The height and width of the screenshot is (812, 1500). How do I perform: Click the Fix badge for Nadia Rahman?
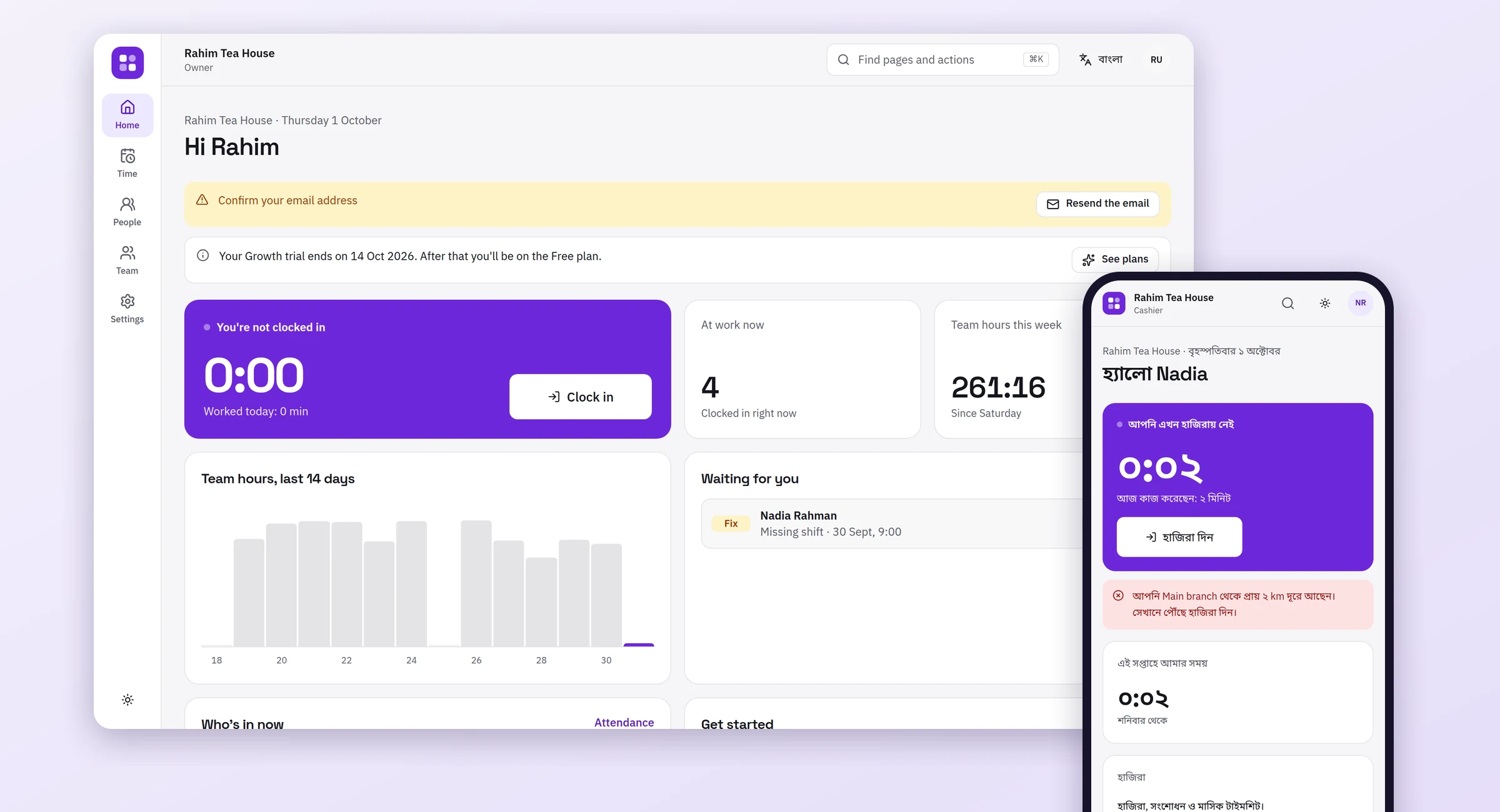tap(731, 523)
